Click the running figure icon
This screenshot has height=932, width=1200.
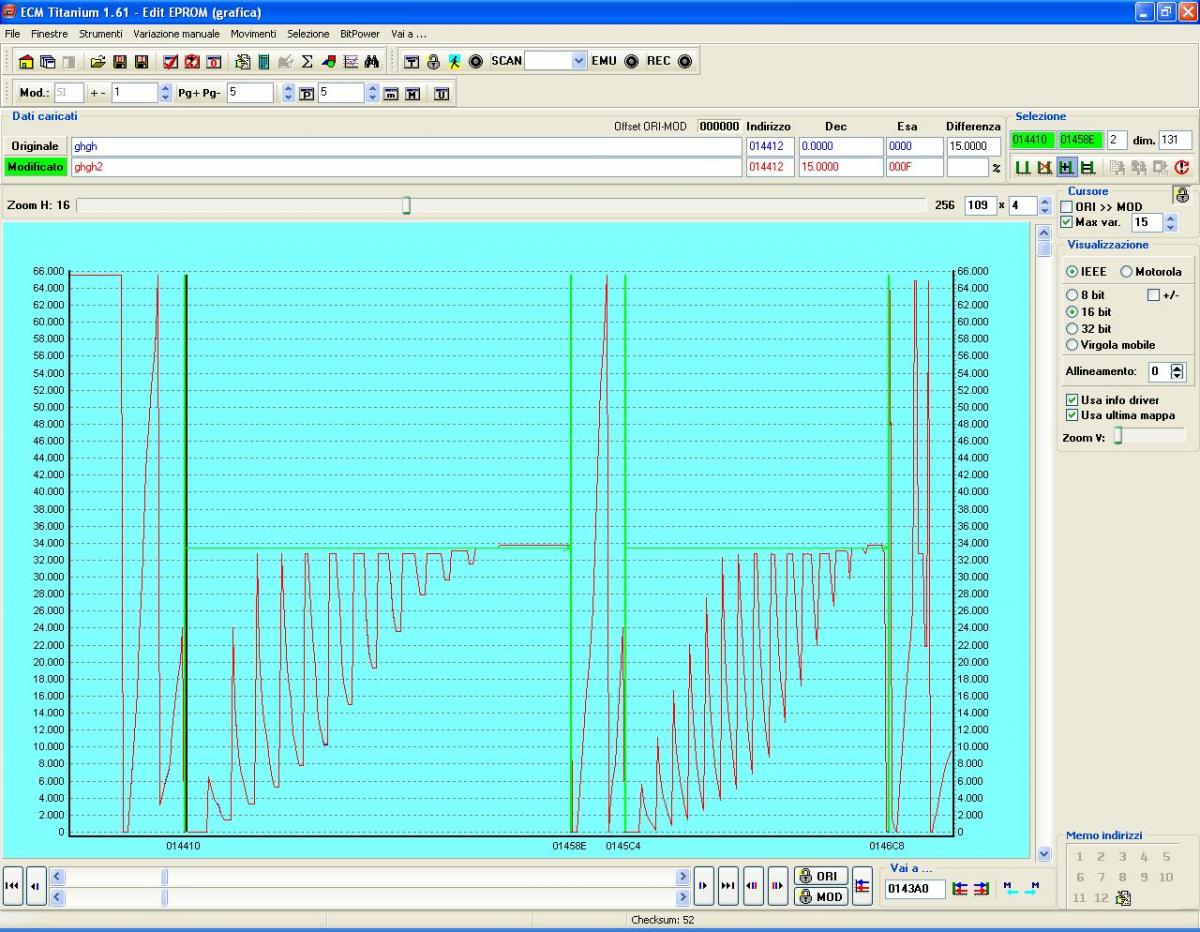(454, 62)
